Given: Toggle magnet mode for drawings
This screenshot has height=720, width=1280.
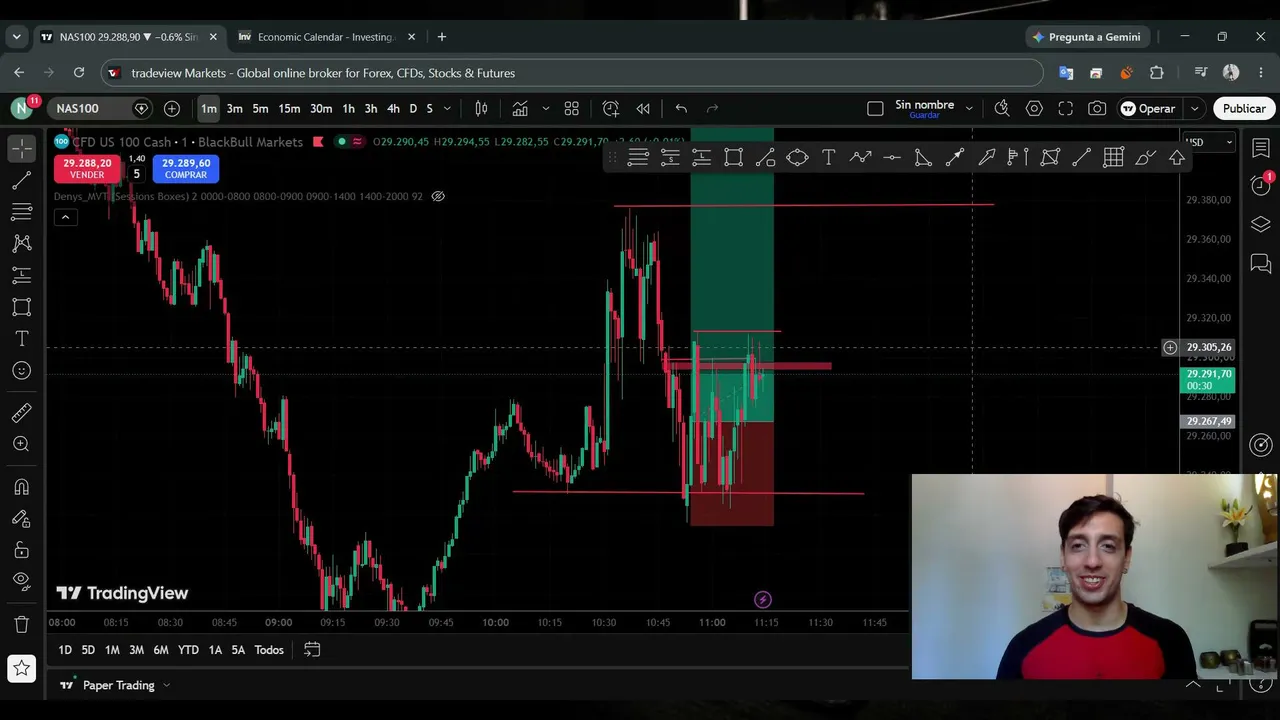Looking at the screenshot, I should 21,487.
